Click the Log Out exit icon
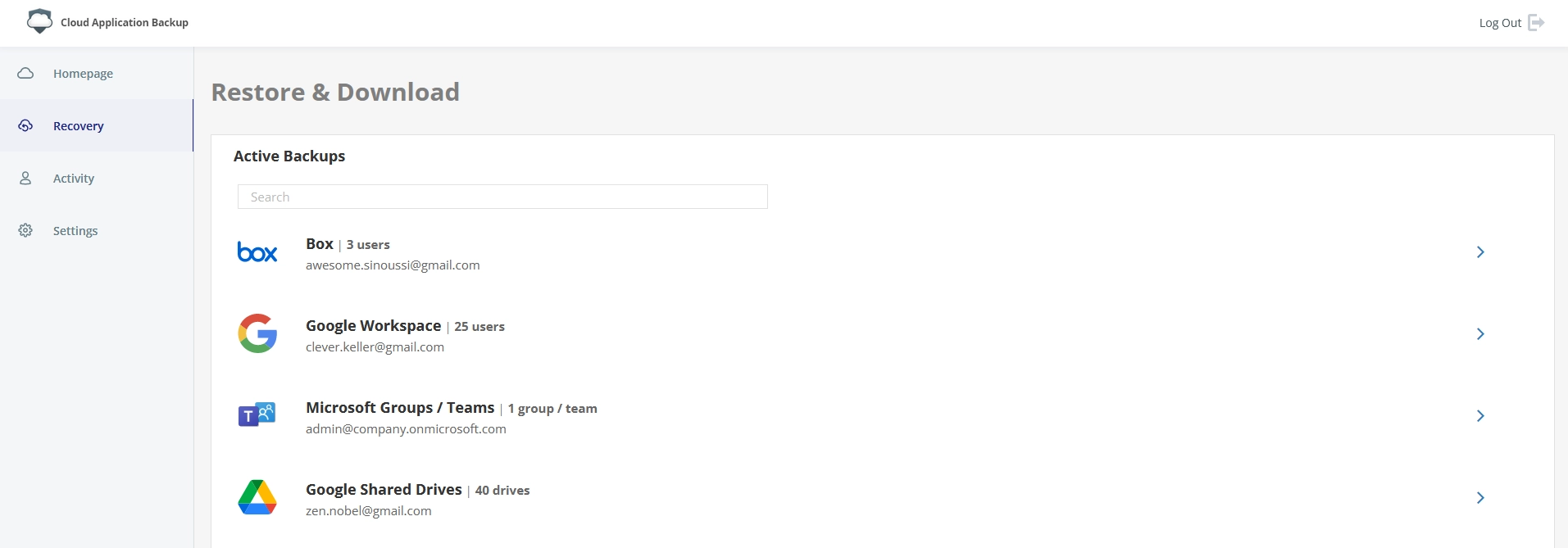Viewport: 1568px width, 548px height. tap(1536, 23)
